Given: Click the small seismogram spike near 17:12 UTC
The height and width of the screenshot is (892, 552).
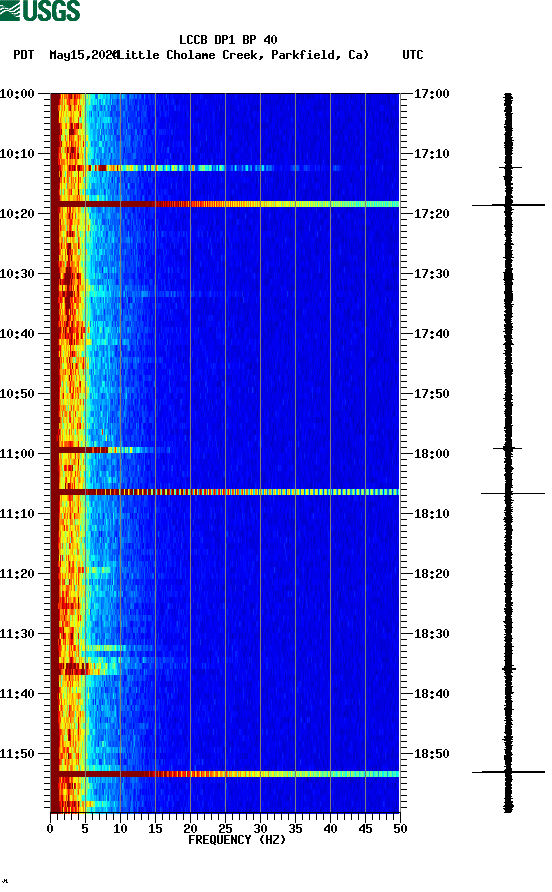Looking at the screenshot, I should 510,167.
